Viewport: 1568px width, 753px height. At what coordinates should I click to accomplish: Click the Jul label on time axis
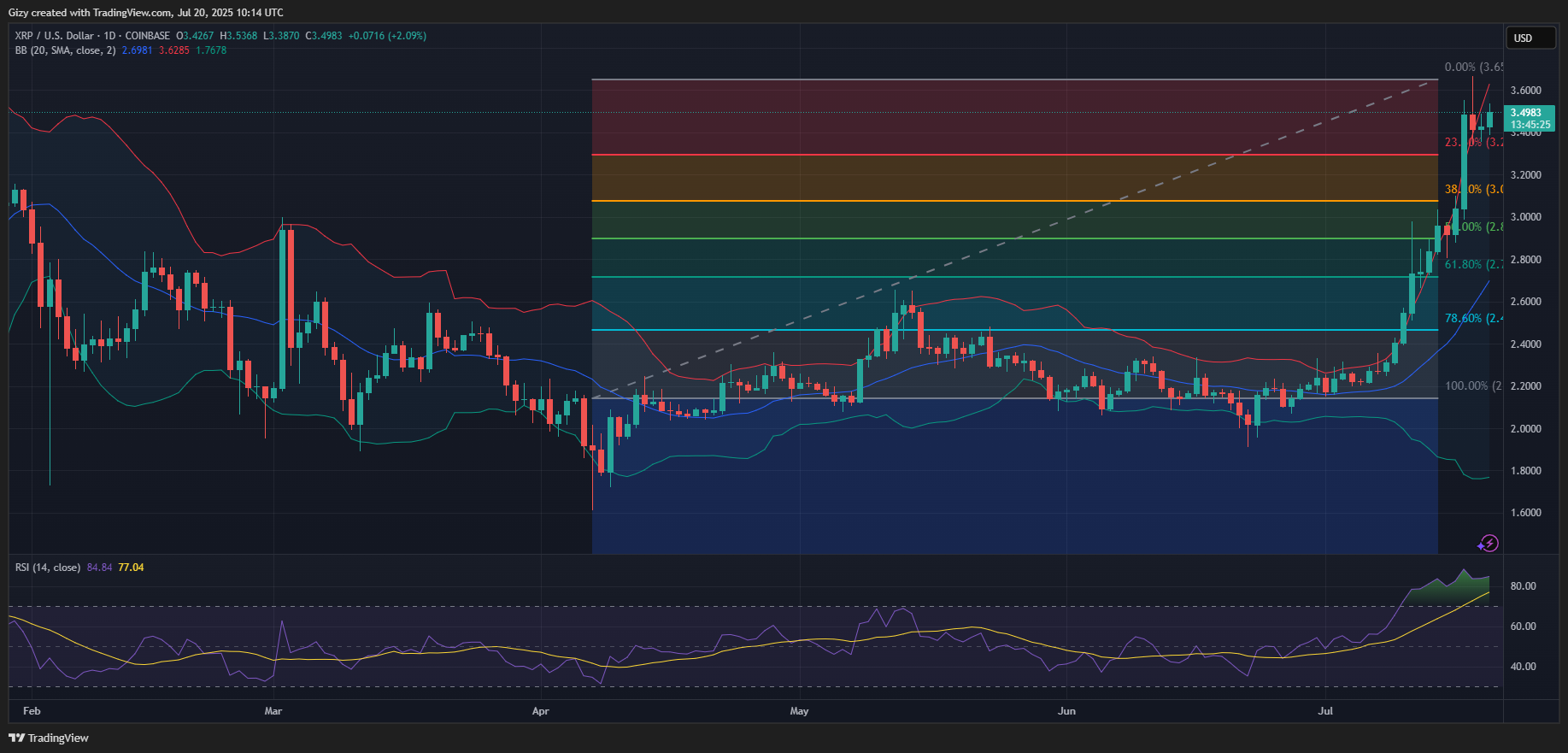pyautogui.click(x=1325, y=711)
